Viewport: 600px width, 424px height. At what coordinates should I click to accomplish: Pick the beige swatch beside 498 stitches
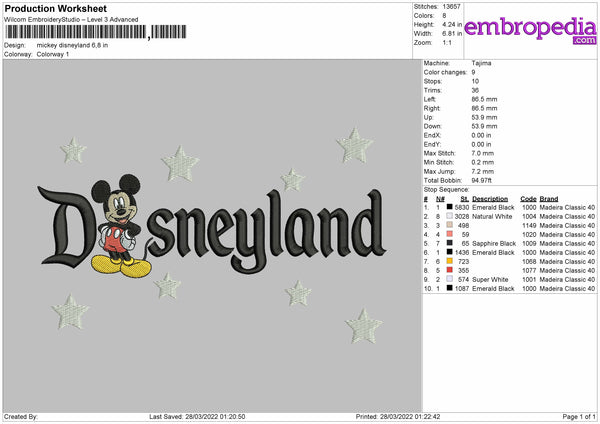[x=450, y=225]
